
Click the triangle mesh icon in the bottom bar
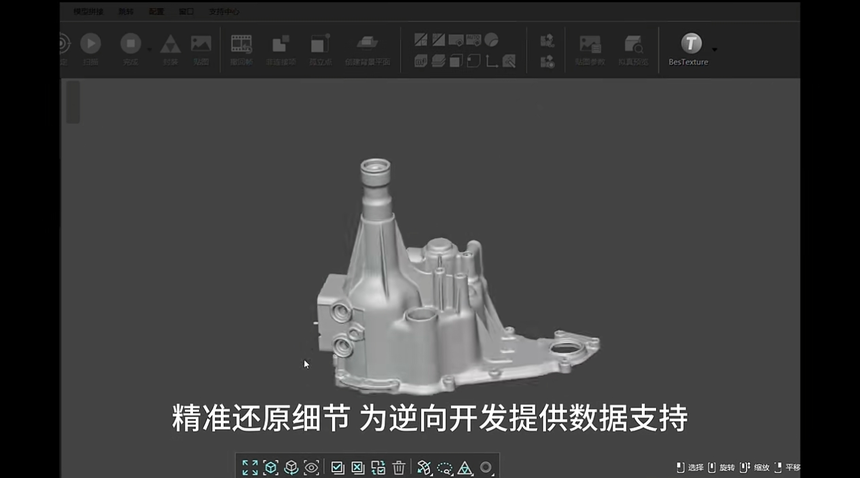tap(465, 468)
